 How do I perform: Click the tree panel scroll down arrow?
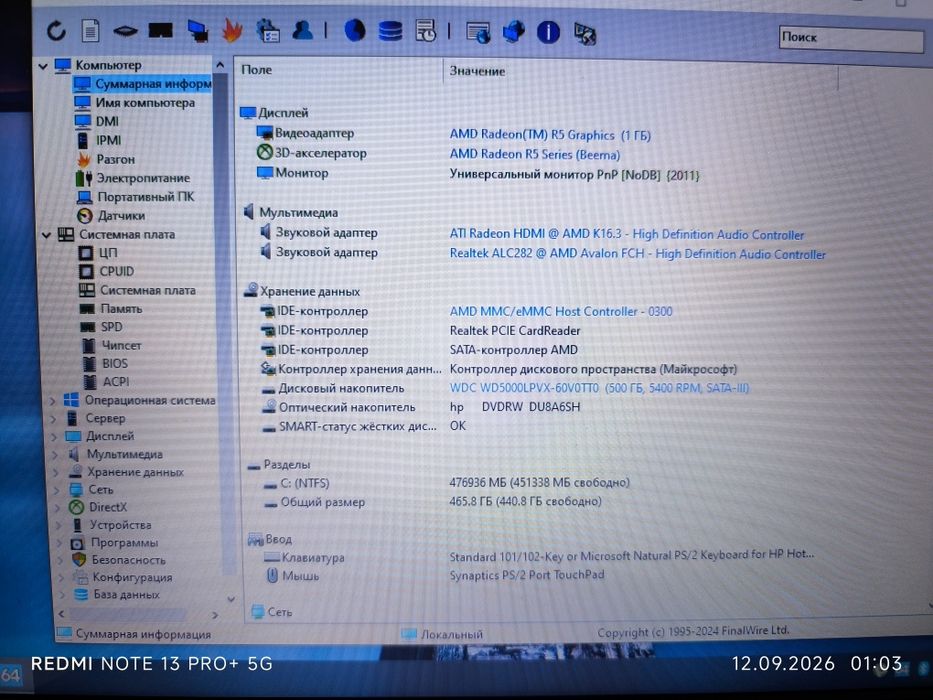coord(231,599)
